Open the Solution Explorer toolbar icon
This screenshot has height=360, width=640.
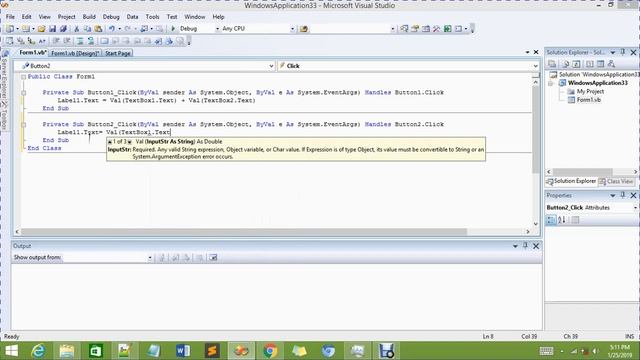point(404,29)
